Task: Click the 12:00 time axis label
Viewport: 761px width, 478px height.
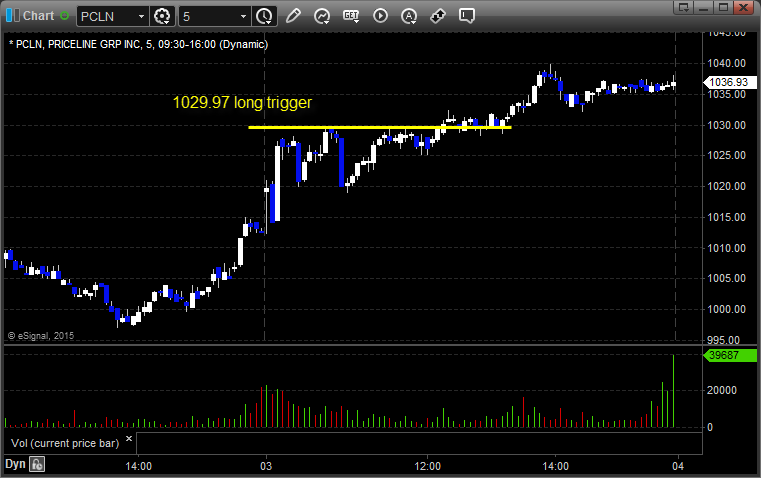Action: pos(428,466)
